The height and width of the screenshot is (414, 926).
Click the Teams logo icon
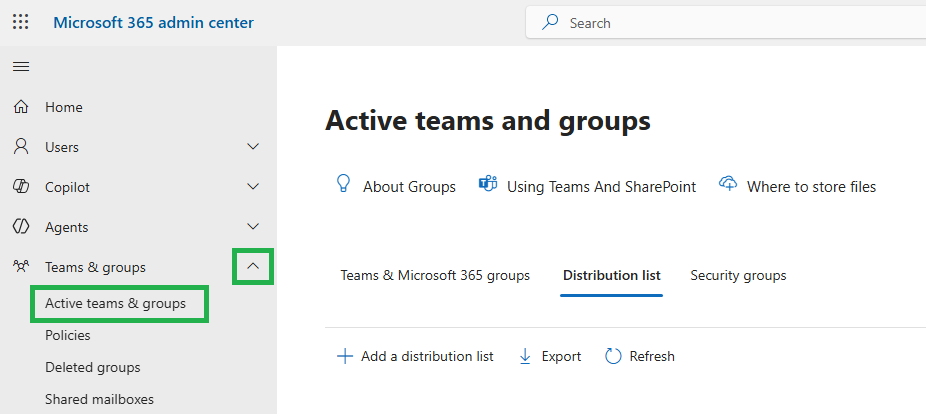pyautogui.click(x=488, y=184)
